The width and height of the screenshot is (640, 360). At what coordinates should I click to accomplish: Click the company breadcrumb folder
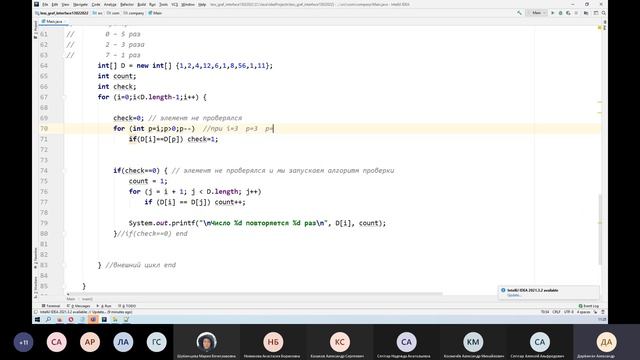click(134, 13)
